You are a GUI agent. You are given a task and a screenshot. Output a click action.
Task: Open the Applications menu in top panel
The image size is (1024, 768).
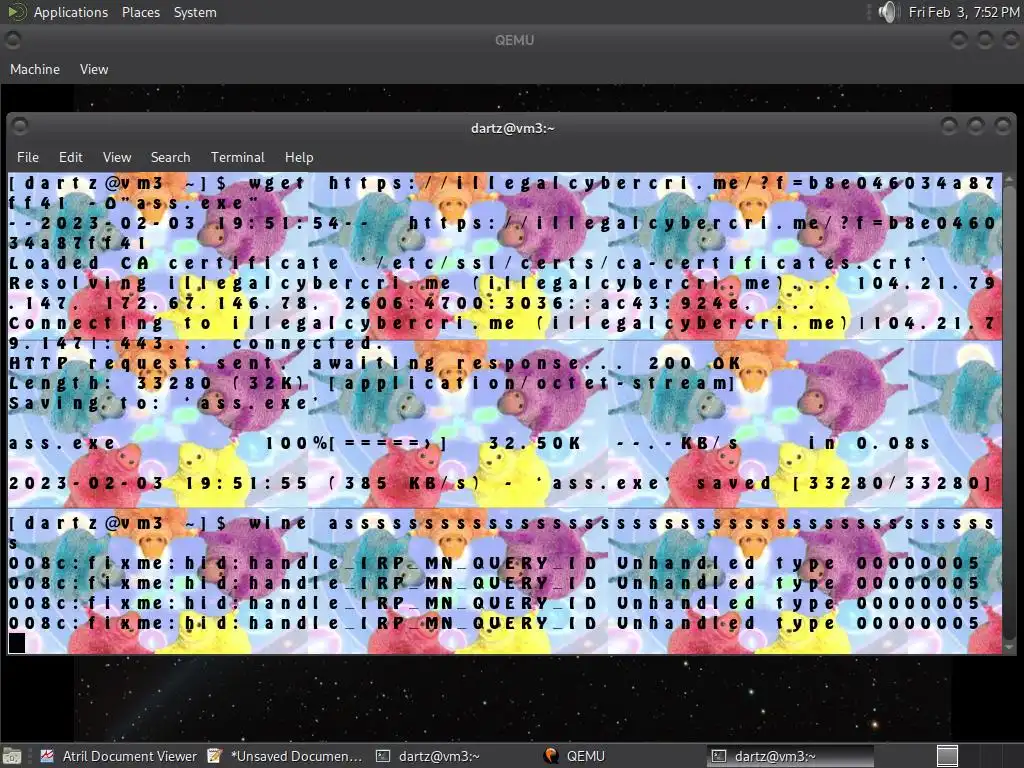71,12
